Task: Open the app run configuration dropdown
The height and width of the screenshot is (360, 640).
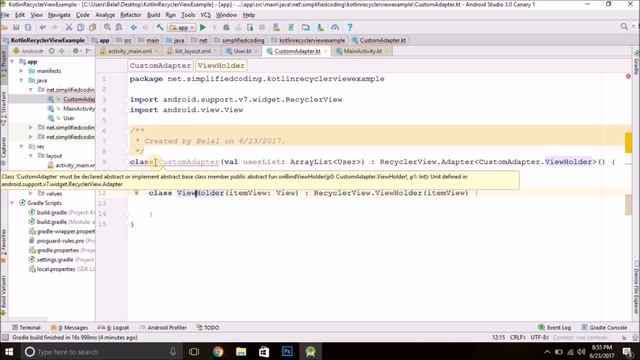Action: [x=182, y=27]
